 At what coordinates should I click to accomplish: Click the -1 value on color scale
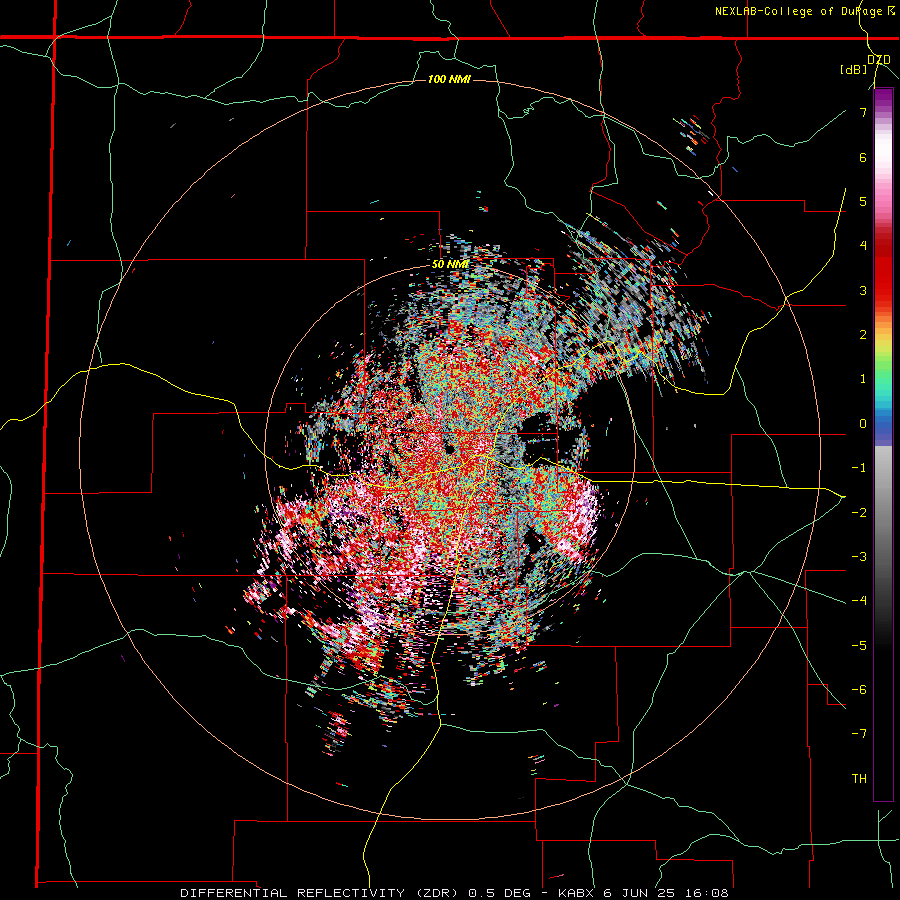coord(859,468)
